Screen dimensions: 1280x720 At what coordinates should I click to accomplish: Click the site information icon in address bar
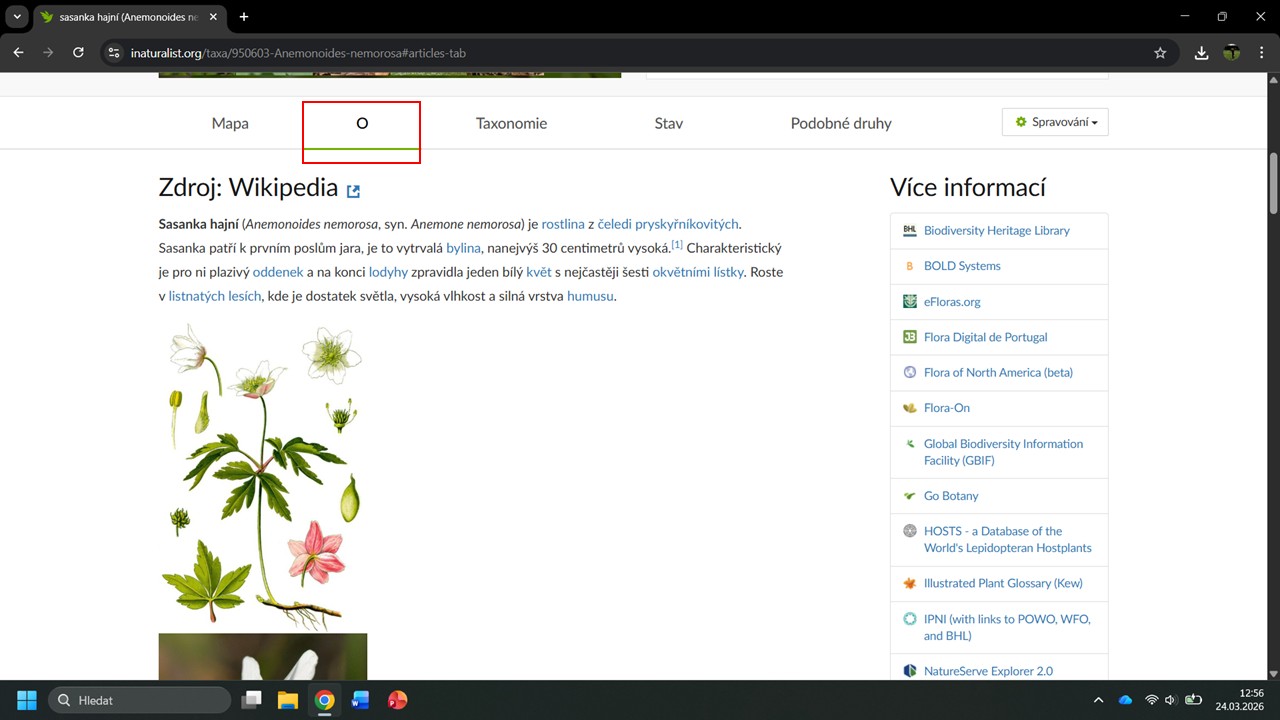[114, 53]
